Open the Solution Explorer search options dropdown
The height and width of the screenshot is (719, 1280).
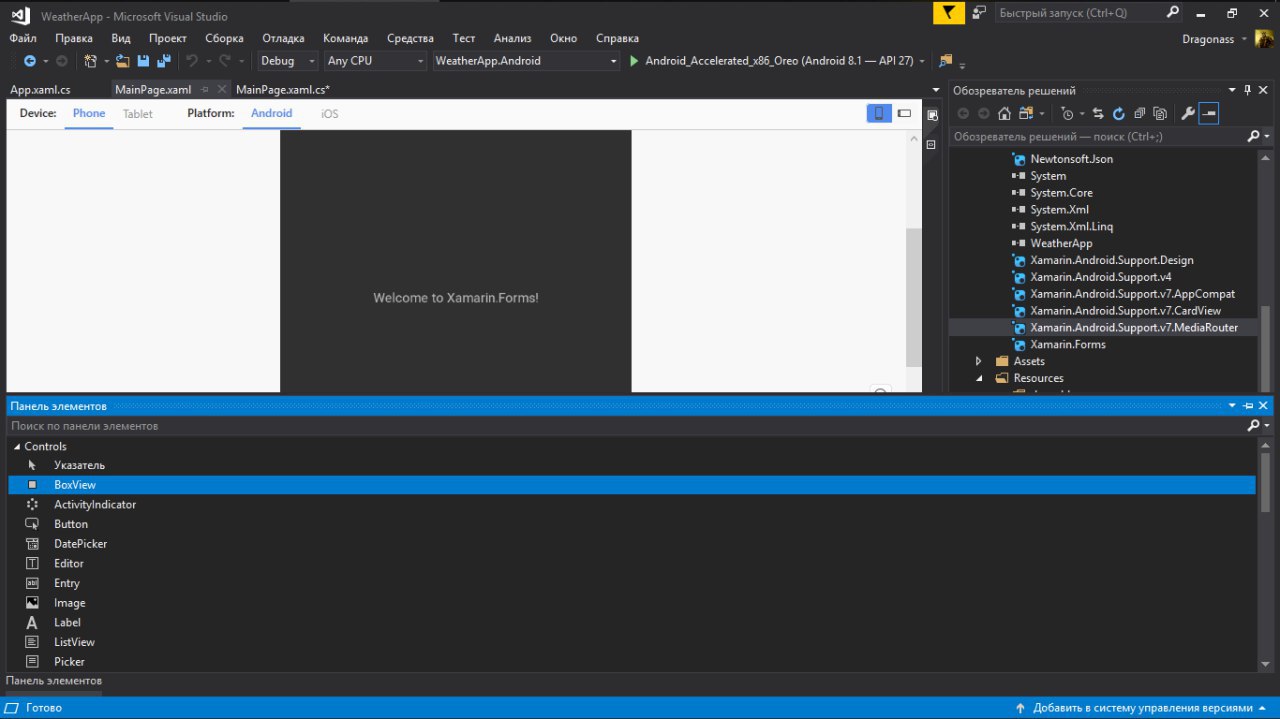(1266, 136)
